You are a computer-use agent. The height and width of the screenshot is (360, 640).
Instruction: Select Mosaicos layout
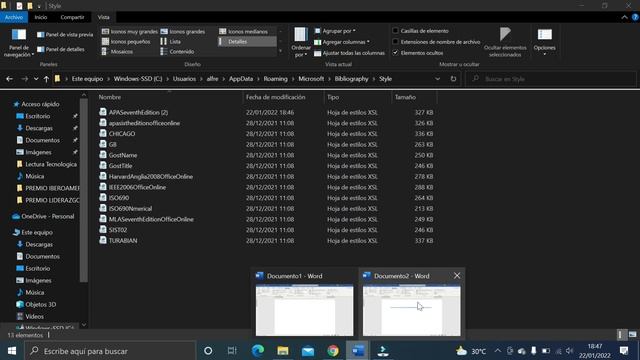(x=117, y=52)
